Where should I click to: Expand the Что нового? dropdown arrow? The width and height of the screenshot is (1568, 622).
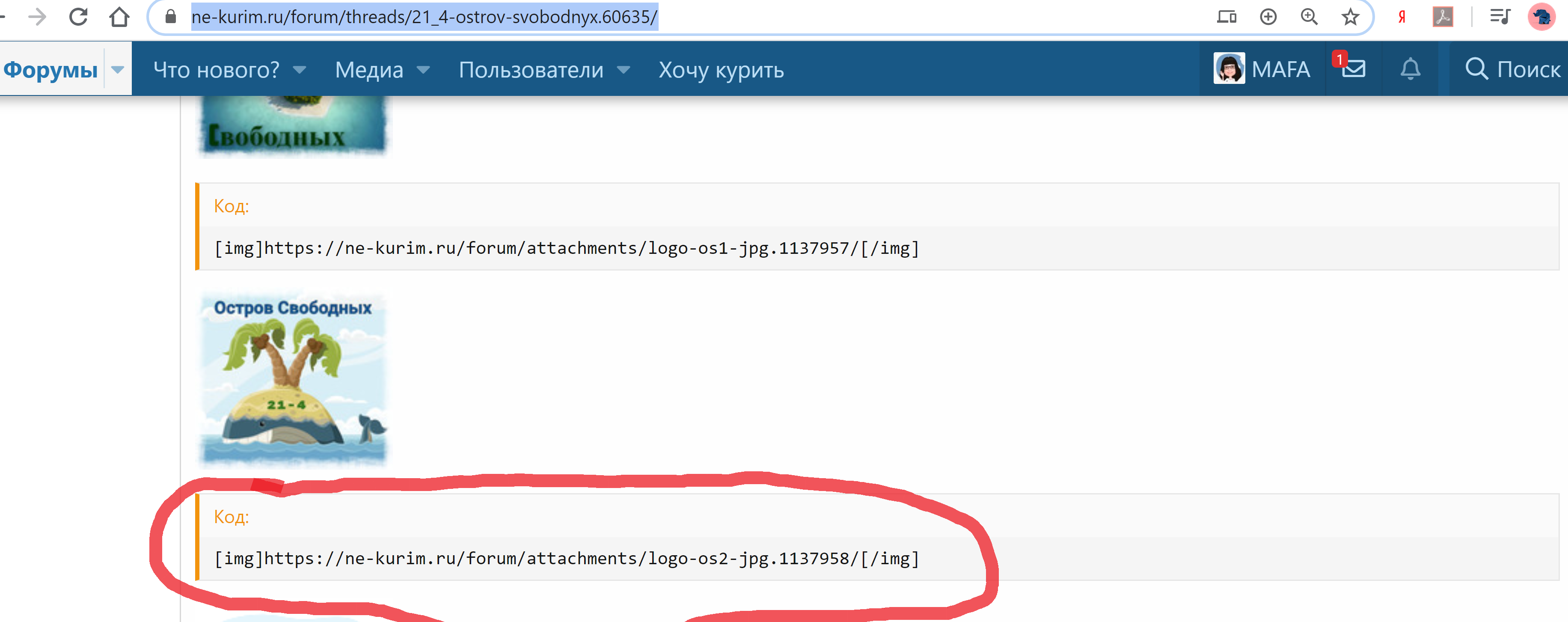299,70
